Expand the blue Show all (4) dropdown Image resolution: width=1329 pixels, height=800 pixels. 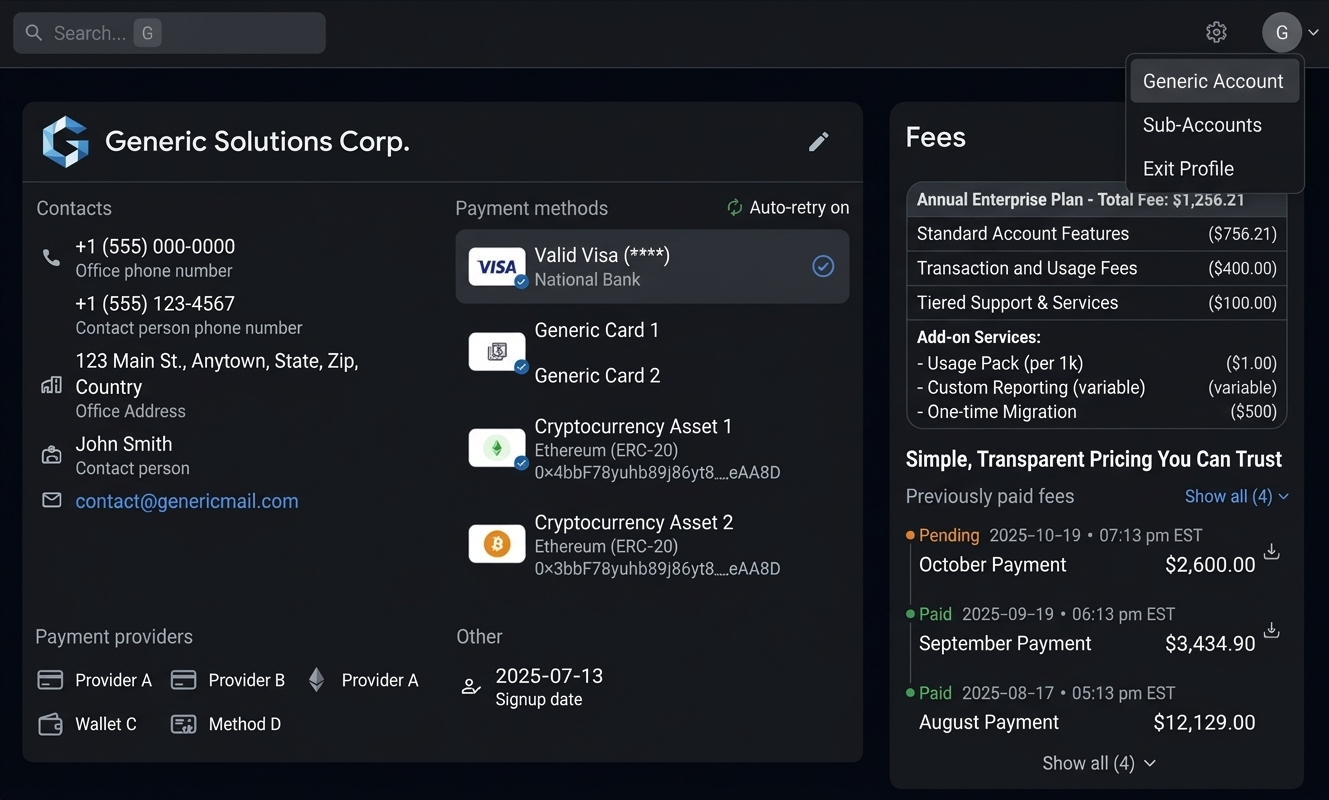(1236, 497)
